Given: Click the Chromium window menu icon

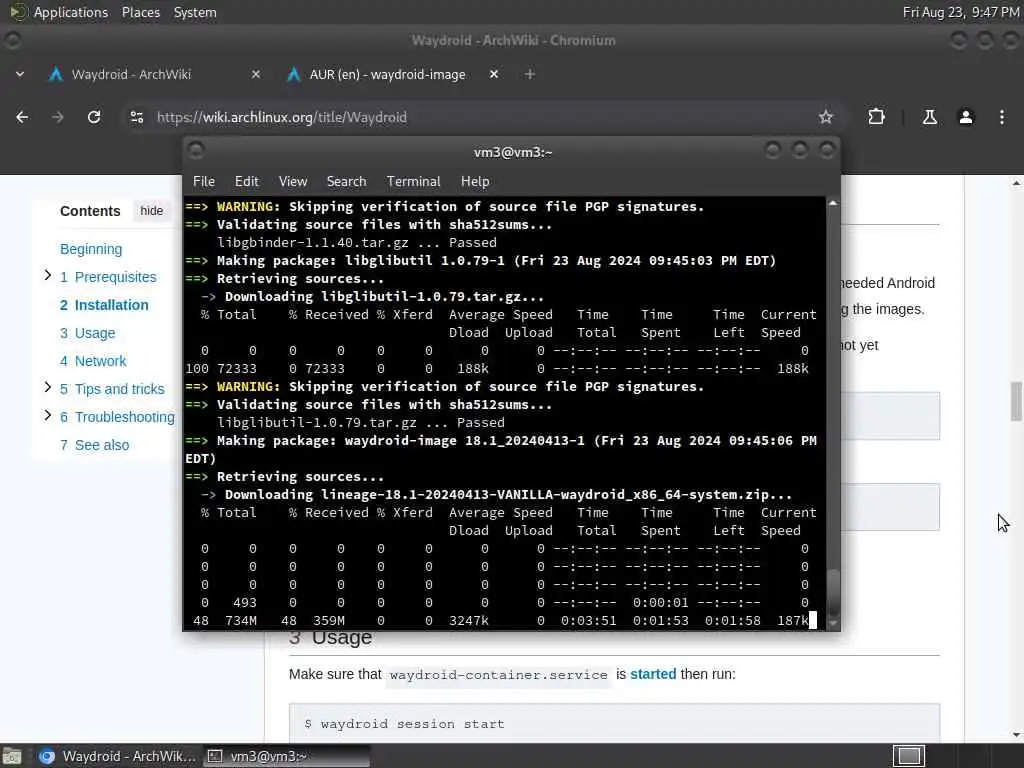Looking at the screenshot, I should 12,40.
